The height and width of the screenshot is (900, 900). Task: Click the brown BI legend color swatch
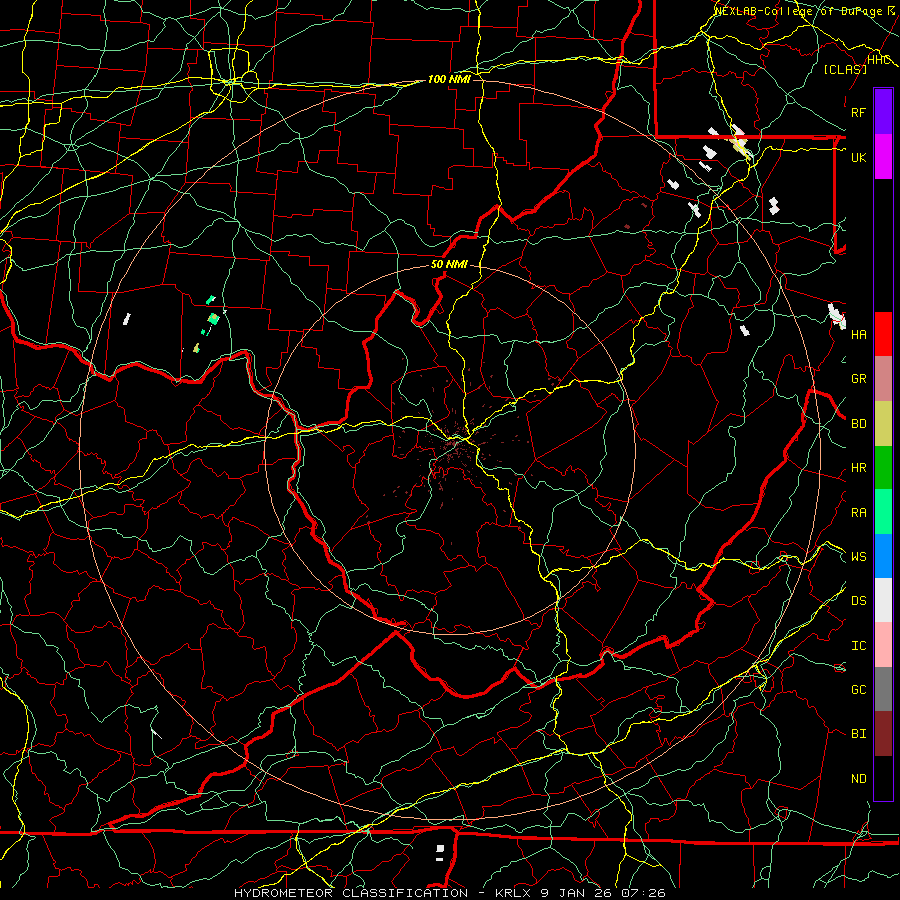point(883,734)
